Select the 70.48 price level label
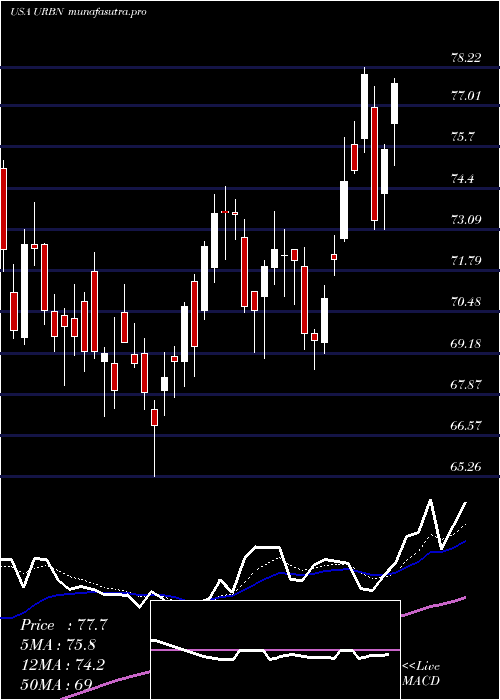 (466, 302)
